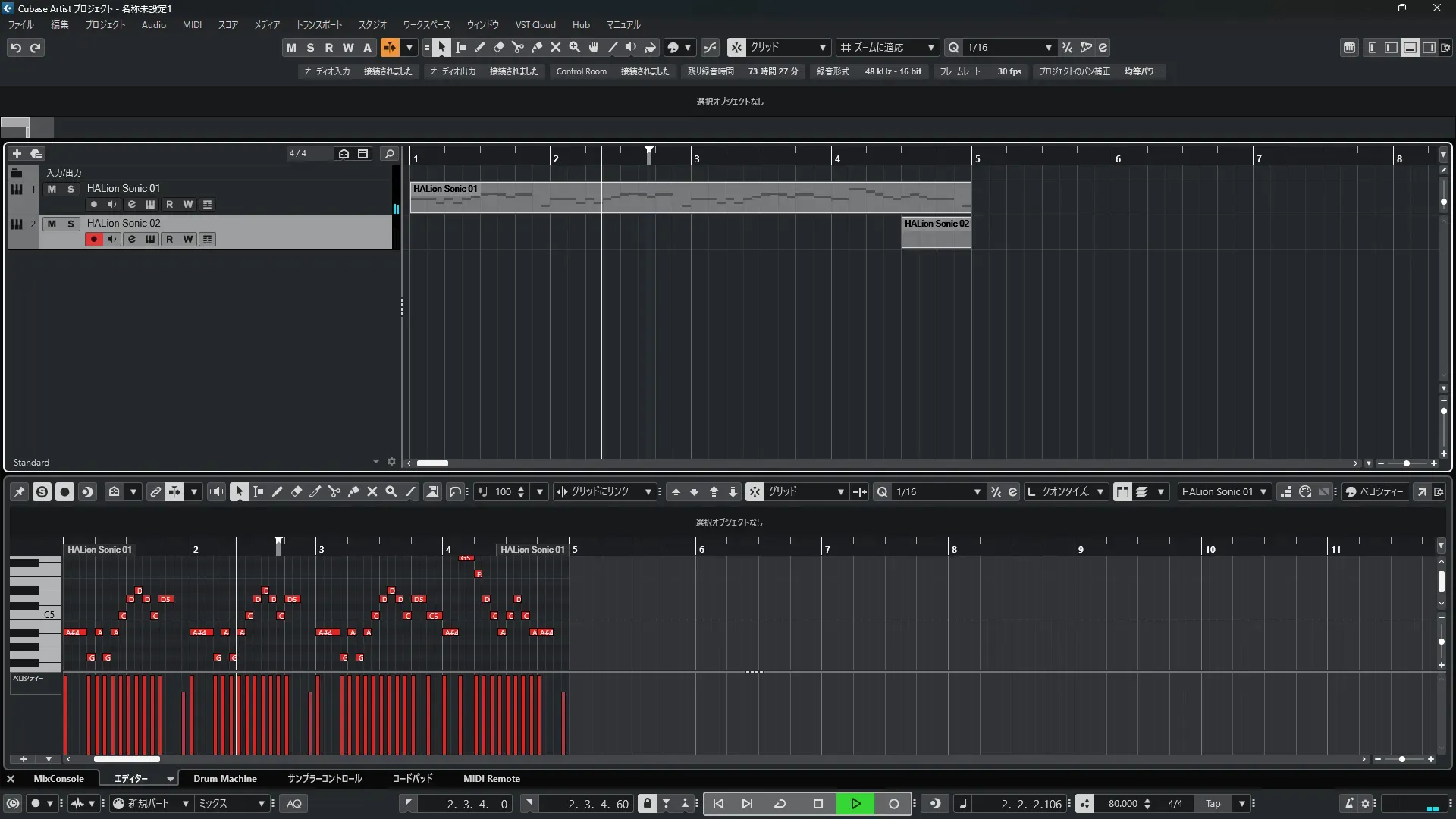
Task: Open the トランスポート menu
Action: 318,24
